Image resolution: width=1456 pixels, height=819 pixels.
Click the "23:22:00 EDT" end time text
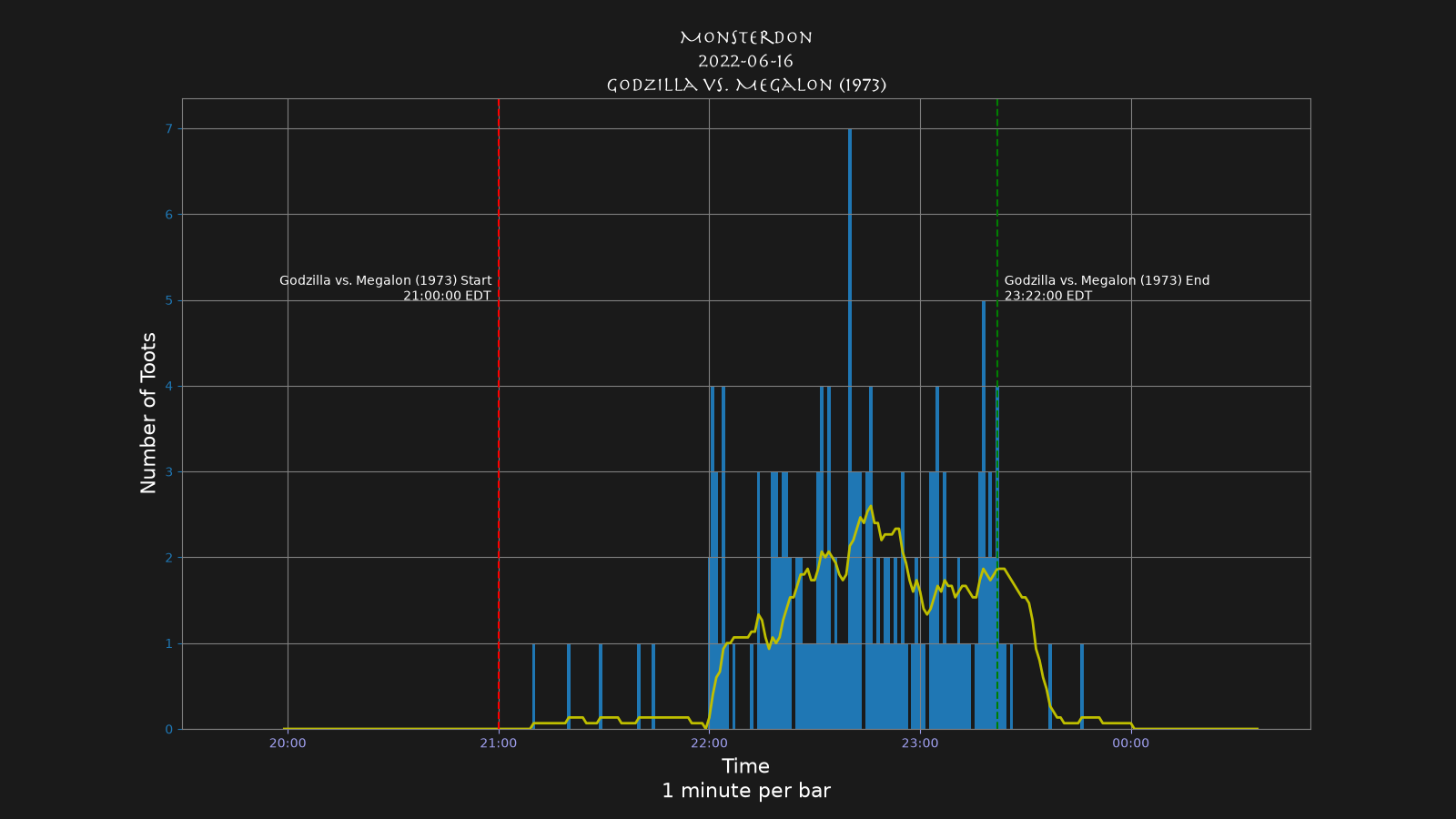pyautogui.click(x=1048, y=297)
